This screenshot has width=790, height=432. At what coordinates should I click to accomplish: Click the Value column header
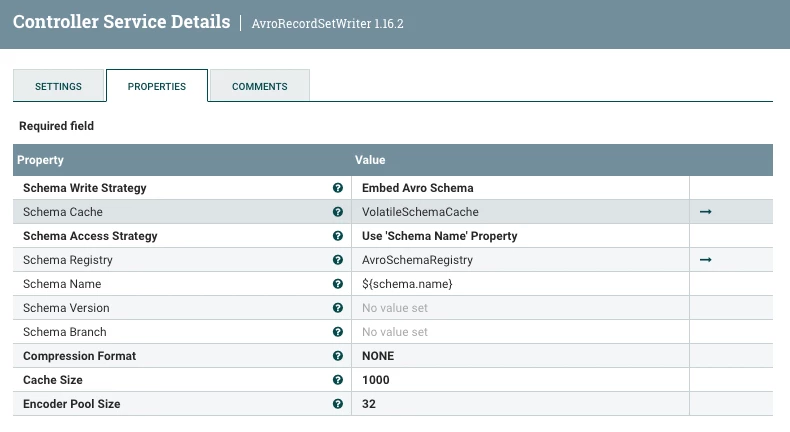[x=370, y=160]
